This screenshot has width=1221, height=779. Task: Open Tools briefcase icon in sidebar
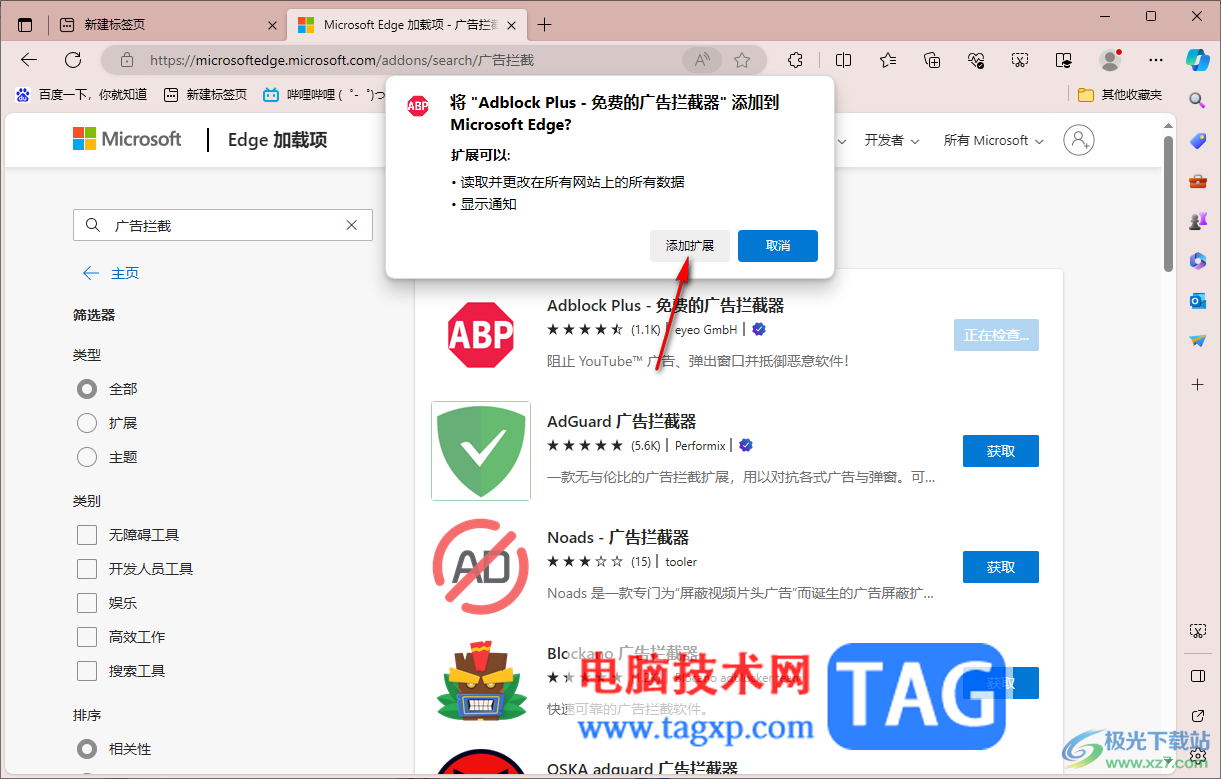tap(1197, 181)
